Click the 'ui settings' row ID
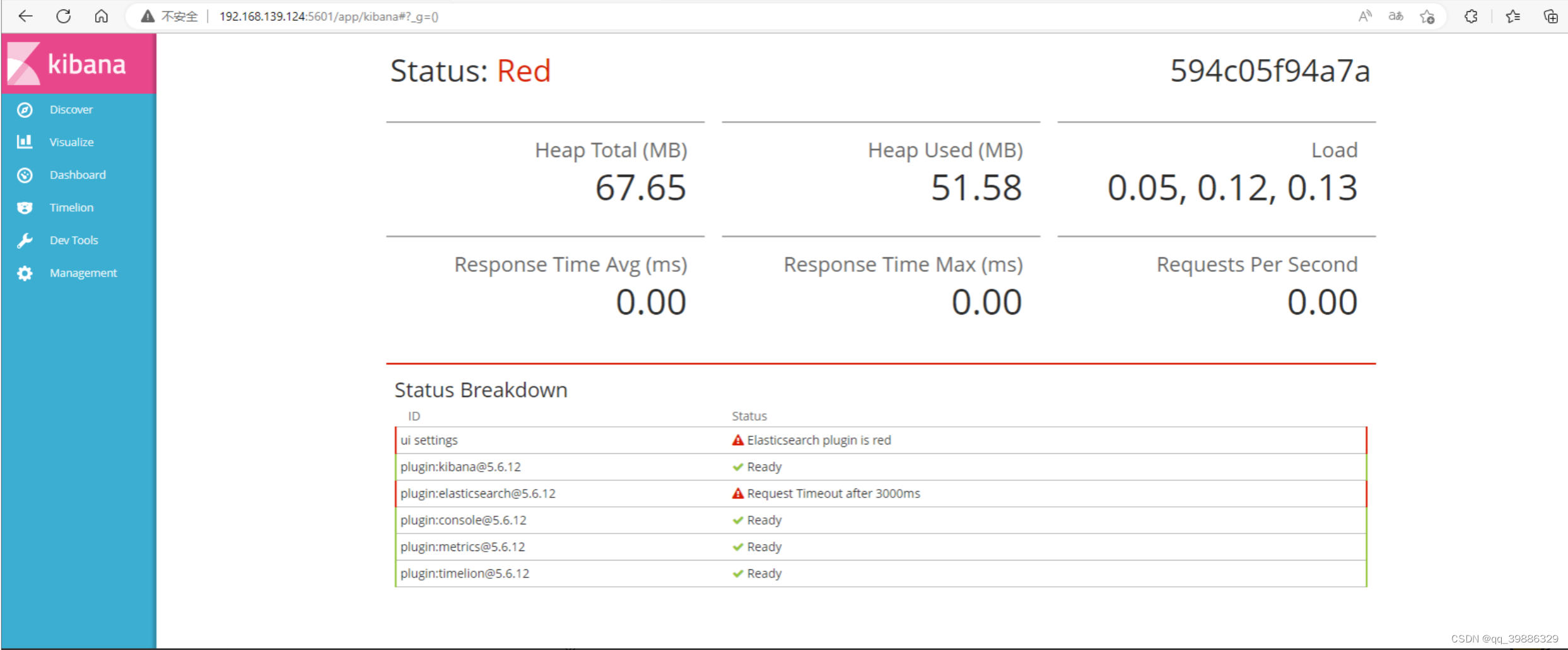 [429, 440]
